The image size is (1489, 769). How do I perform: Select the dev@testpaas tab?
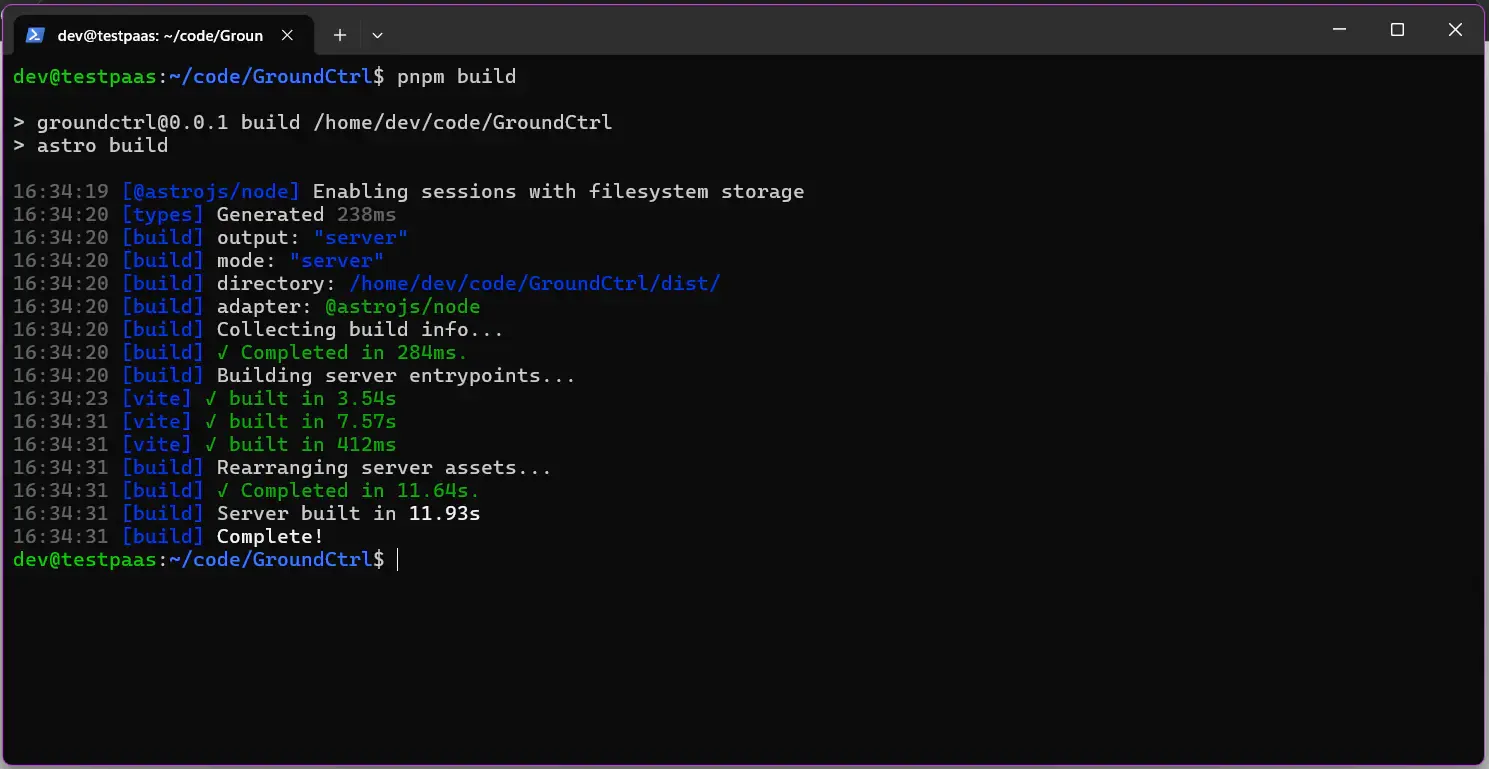pos(160,34)
